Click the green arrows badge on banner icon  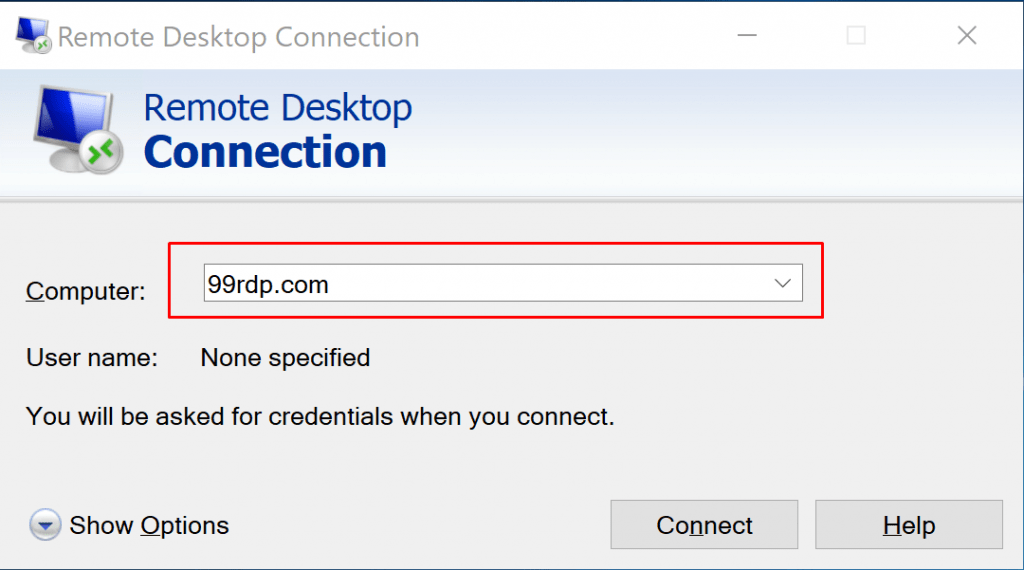100,153
